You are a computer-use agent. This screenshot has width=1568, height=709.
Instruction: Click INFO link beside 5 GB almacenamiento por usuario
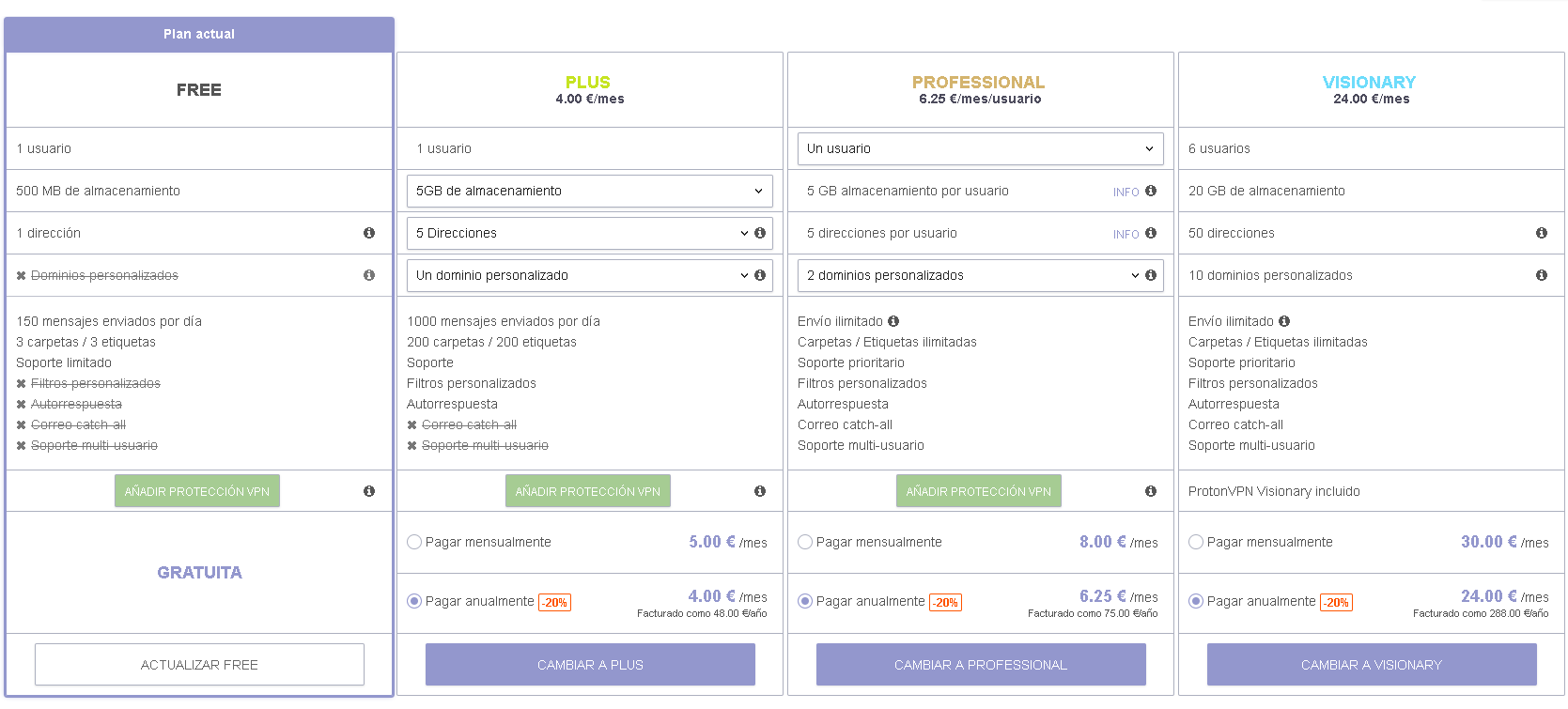click(1126, 192)
